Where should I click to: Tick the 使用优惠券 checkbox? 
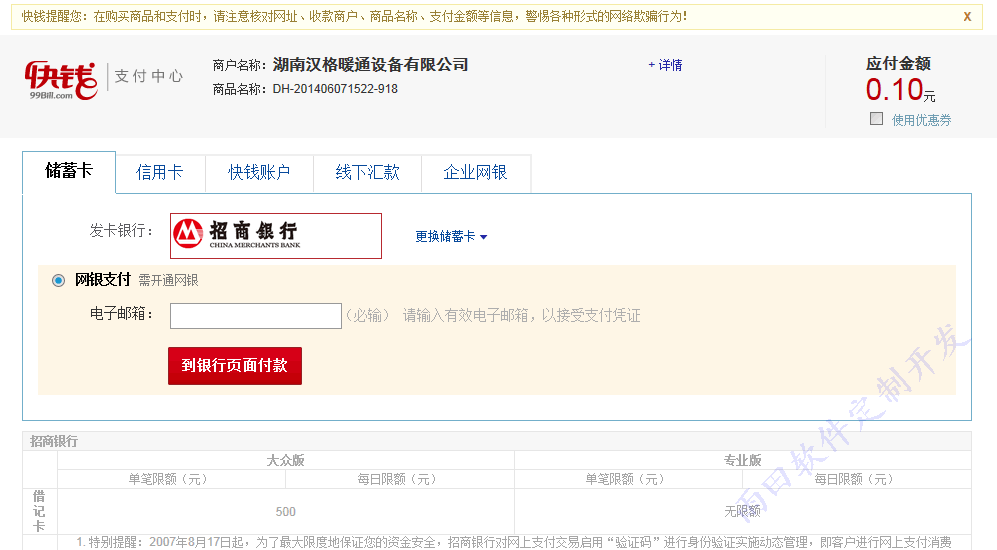(876, 119)
